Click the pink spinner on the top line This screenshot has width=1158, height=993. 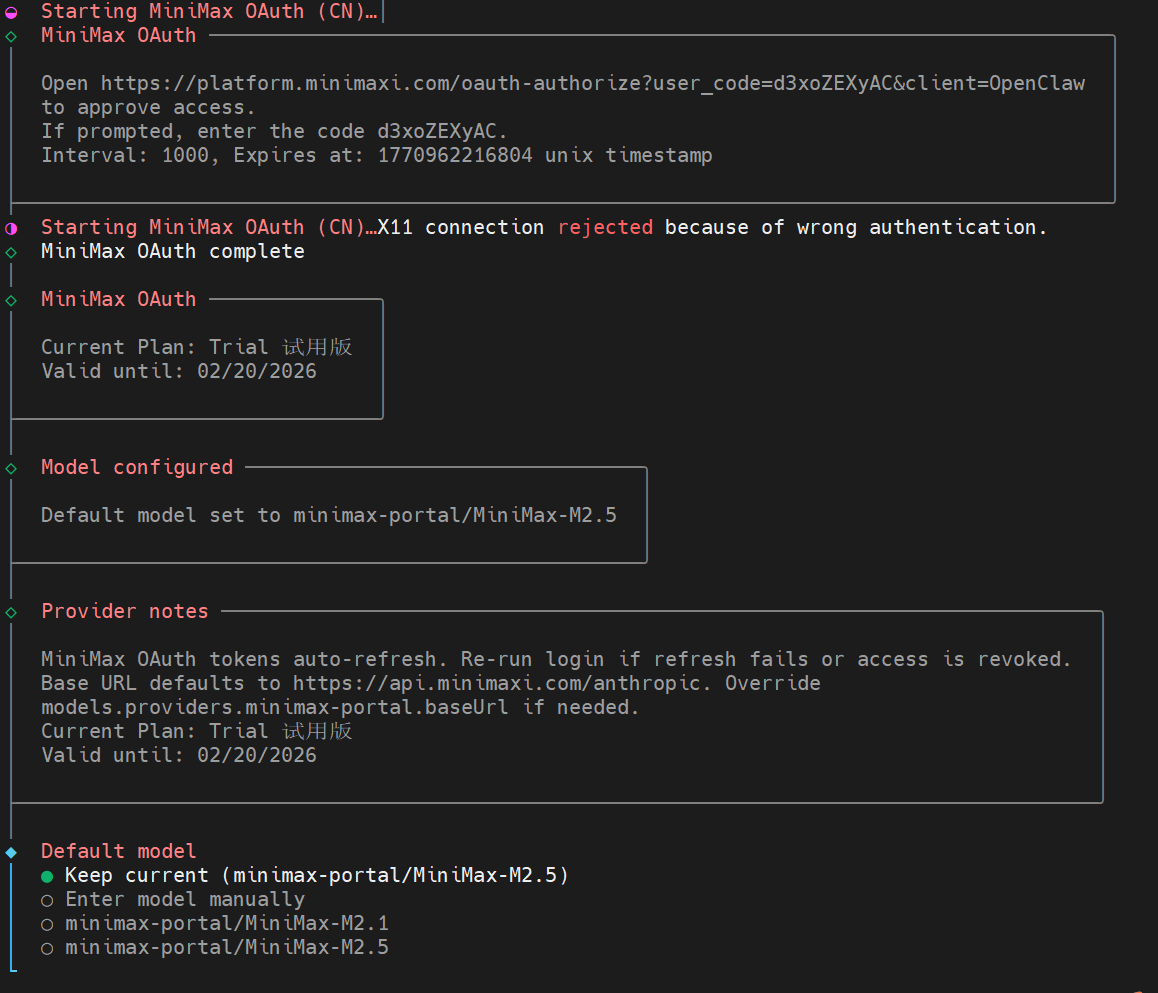click(x=11, y=12)
